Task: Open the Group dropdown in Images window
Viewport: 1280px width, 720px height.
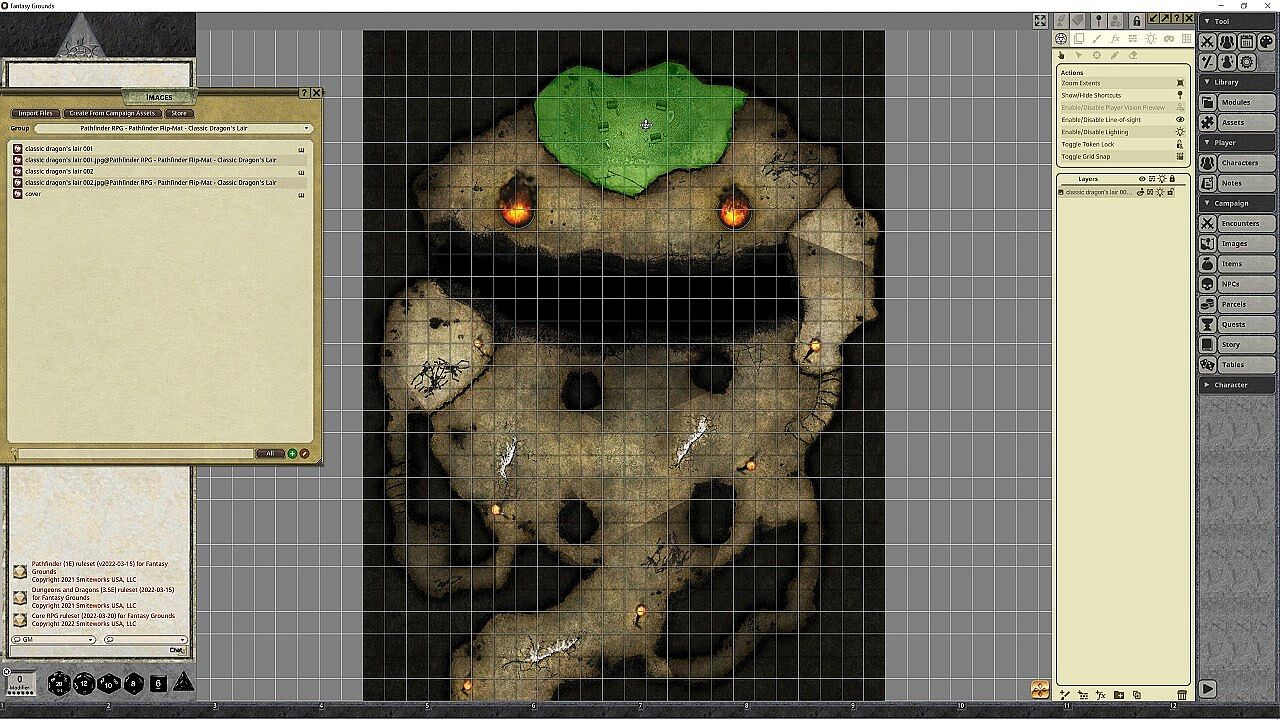Action: [174, 128]
